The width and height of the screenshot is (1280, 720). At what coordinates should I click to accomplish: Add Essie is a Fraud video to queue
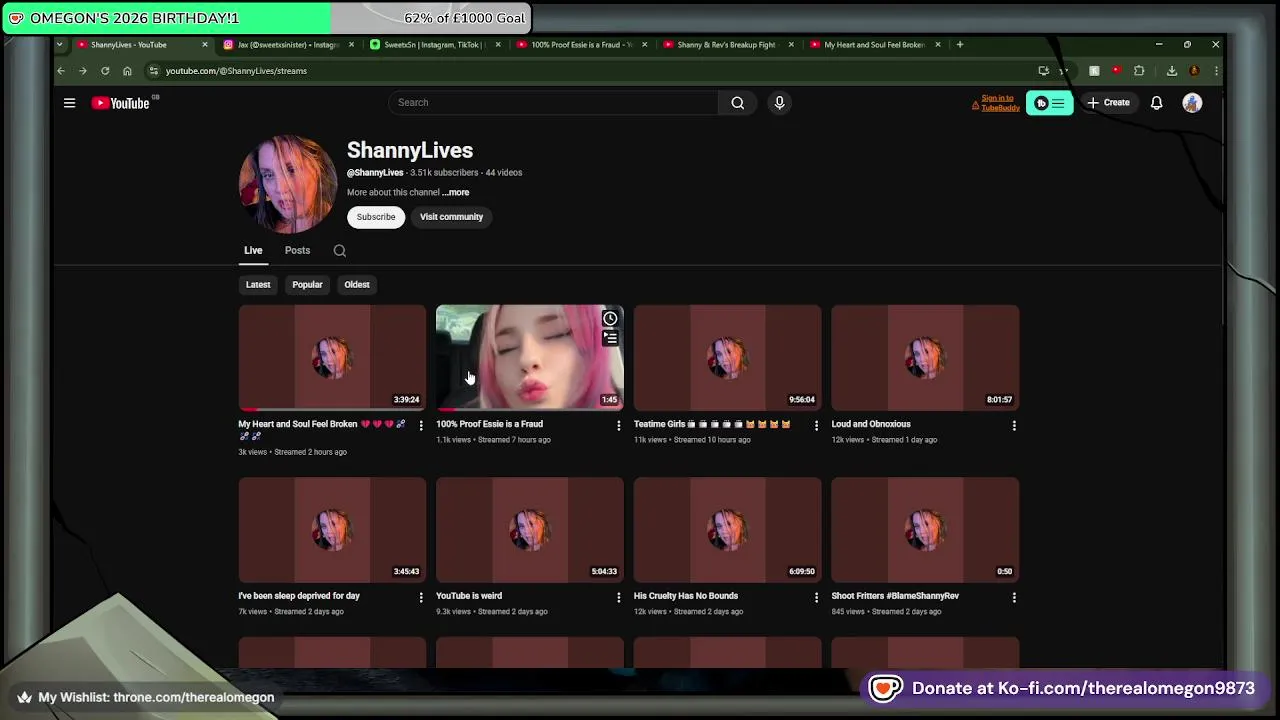(610, 339)
